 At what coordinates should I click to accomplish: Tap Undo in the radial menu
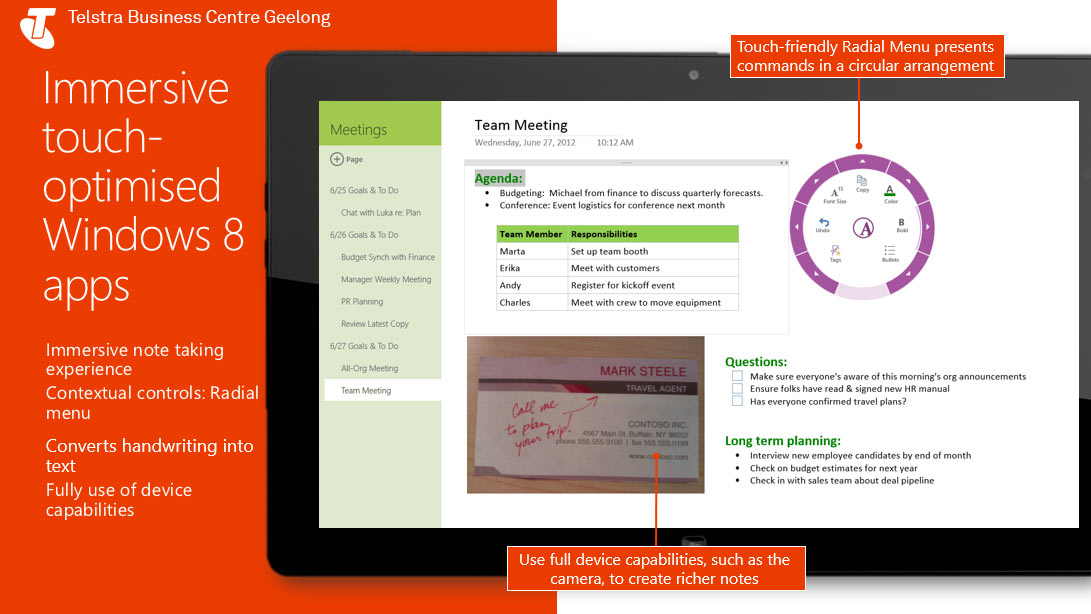pyautogui.click(x=823, y=226)
